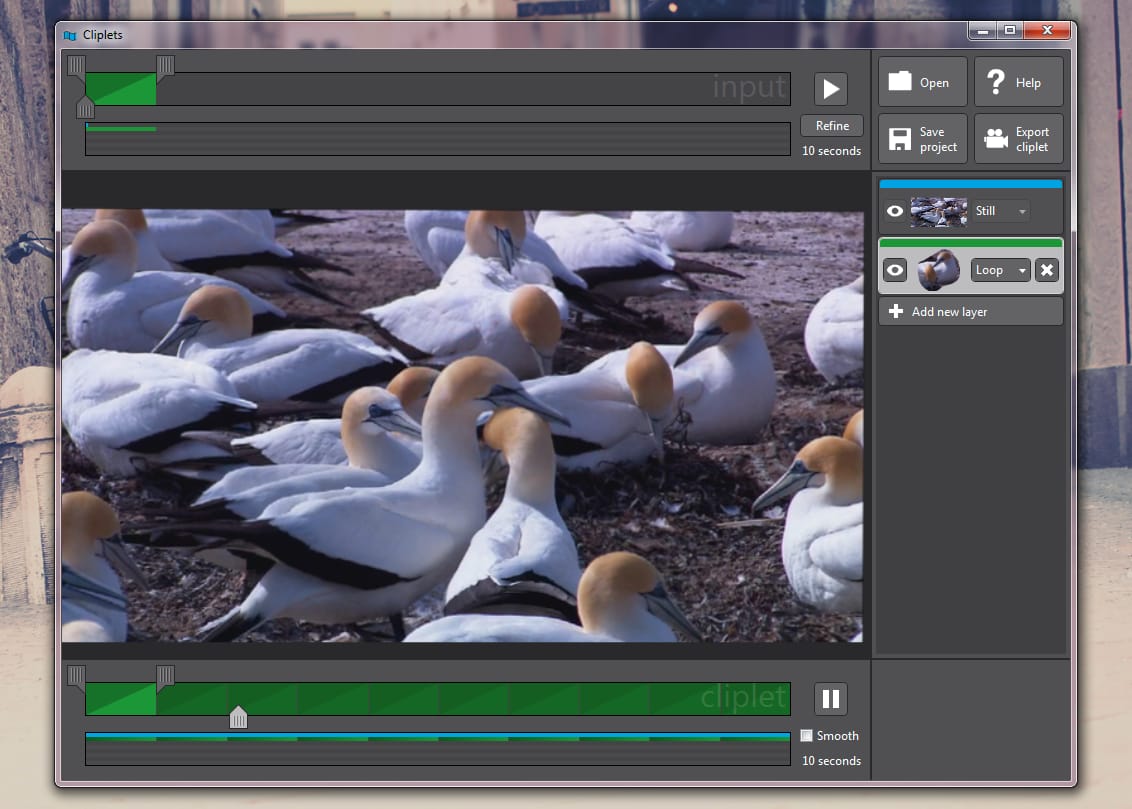The width and height of the screenshot is (1132, 809).
Task: Click the Refine button
Action: 832,126
